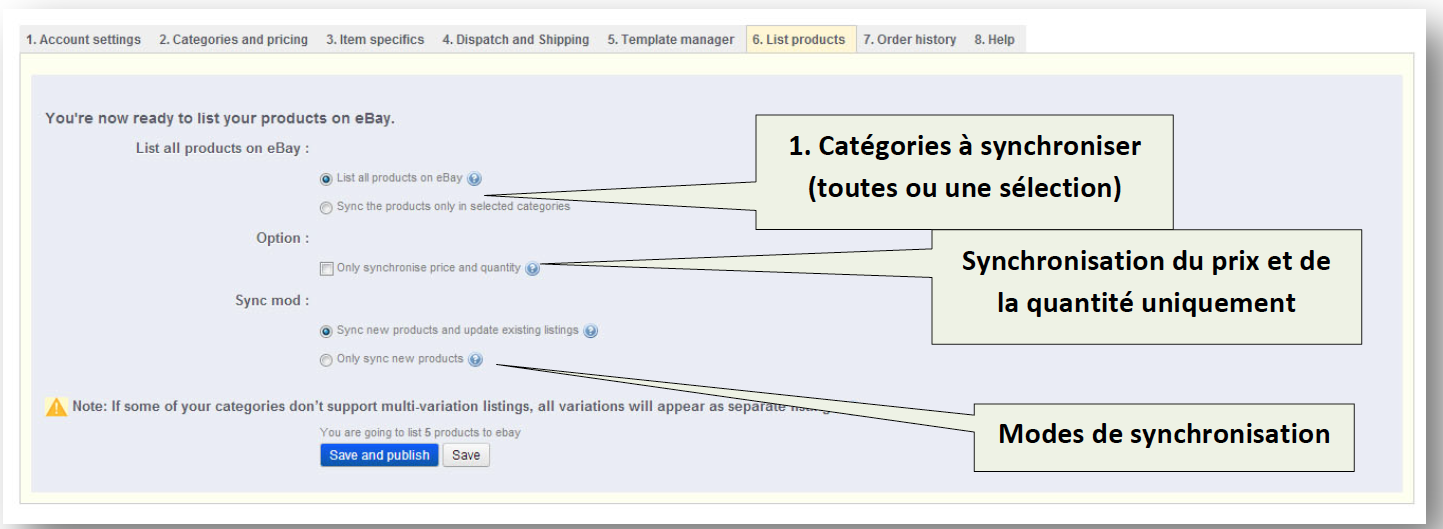Open the Account settings tab
Image resolution: width=1443 pixels, height=529 pixels.
(83, 40)
